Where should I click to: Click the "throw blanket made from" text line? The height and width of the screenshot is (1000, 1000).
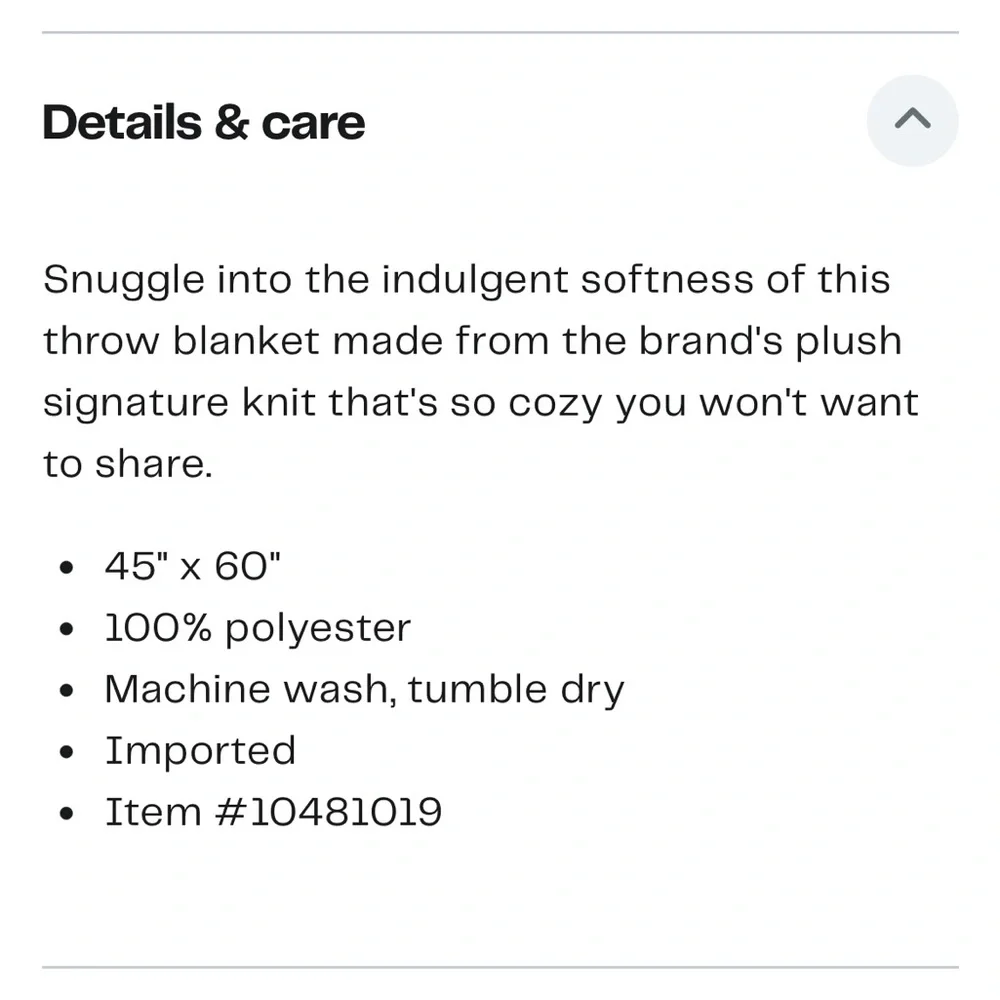[472, 342]
